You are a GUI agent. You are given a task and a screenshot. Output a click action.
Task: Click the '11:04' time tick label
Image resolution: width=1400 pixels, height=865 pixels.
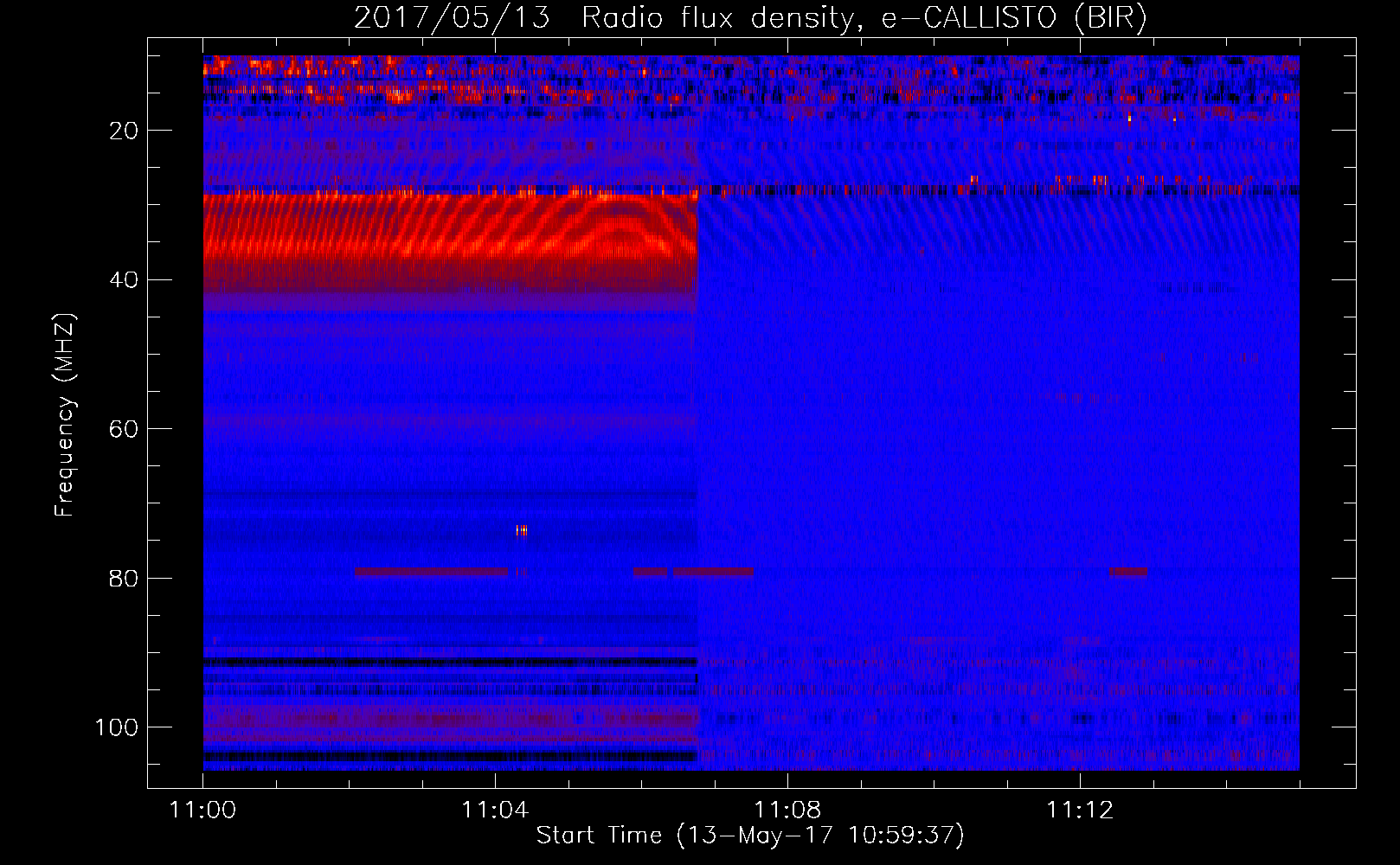pyautogui.click(x=494, y=811)
